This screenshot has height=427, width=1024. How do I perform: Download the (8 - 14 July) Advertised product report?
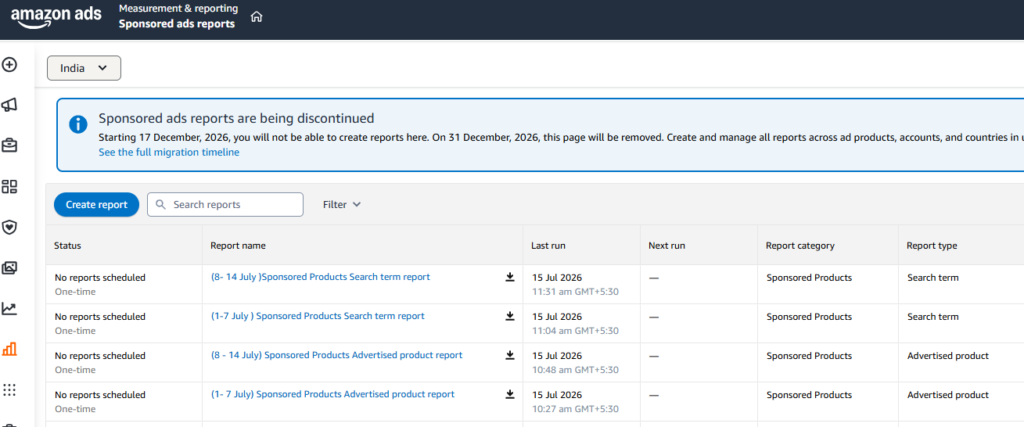click(x=510, y=355)
